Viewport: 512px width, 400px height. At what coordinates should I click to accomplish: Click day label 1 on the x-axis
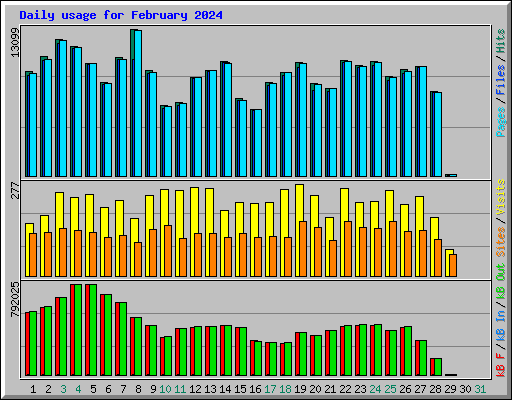[33, 389]
